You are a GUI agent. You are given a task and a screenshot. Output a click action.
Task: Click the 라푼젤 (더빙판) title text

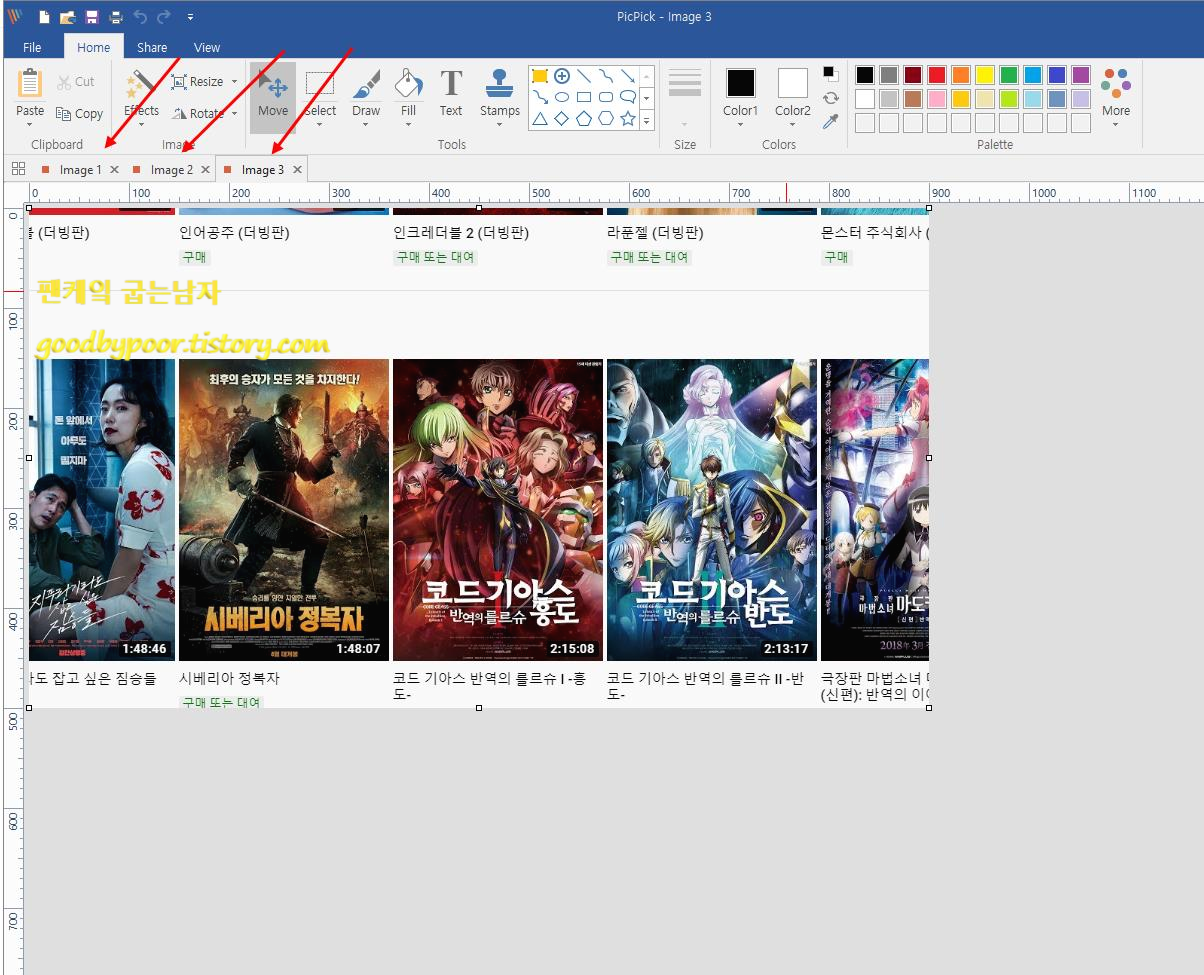click(655, 233)
